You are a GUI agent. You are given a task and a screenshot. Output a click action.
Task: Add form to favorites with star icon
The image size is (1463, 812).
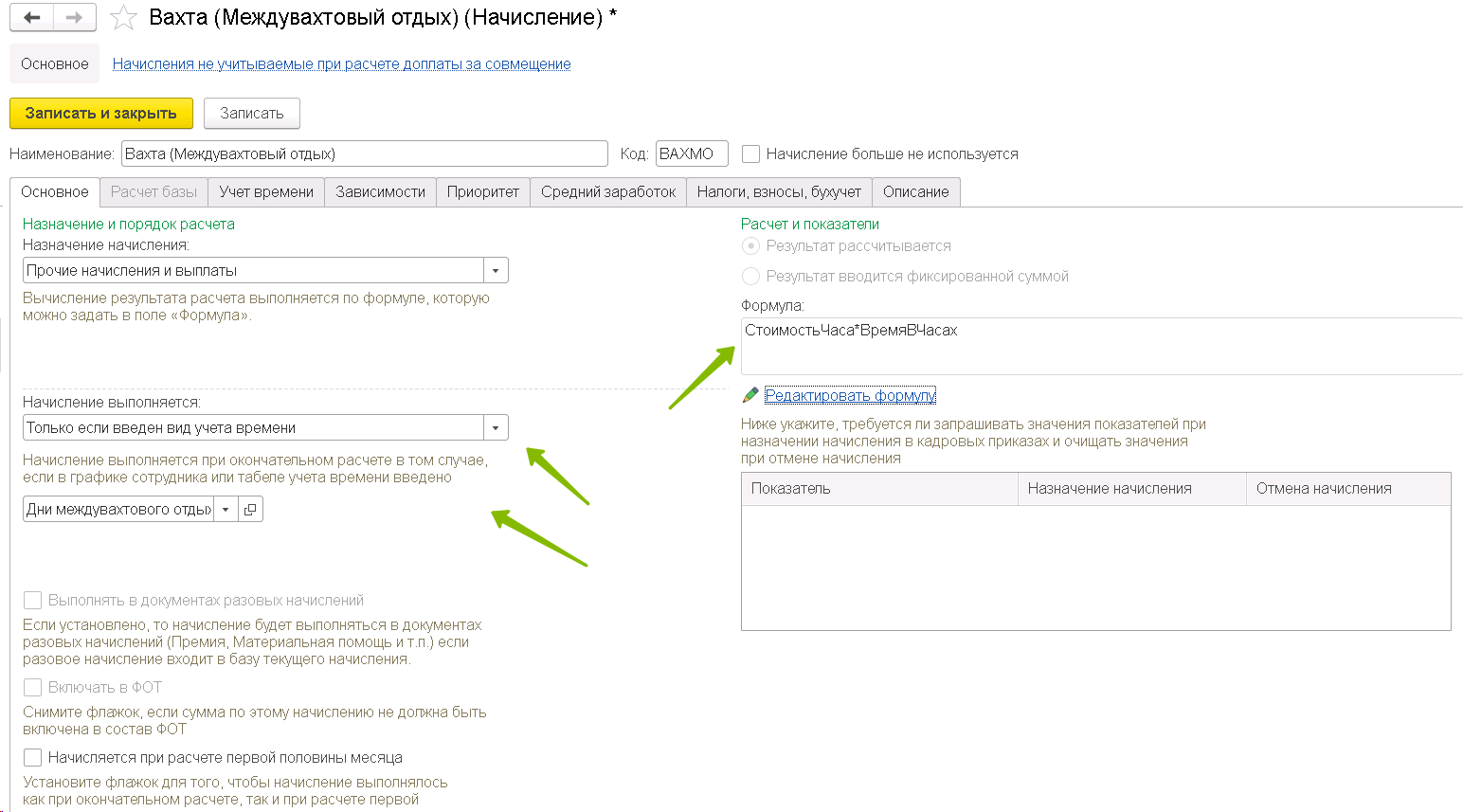[123, 18]
